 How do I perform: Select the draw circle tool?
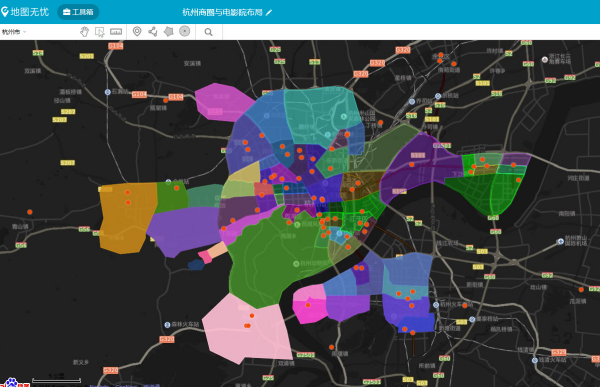pos(184,31)
